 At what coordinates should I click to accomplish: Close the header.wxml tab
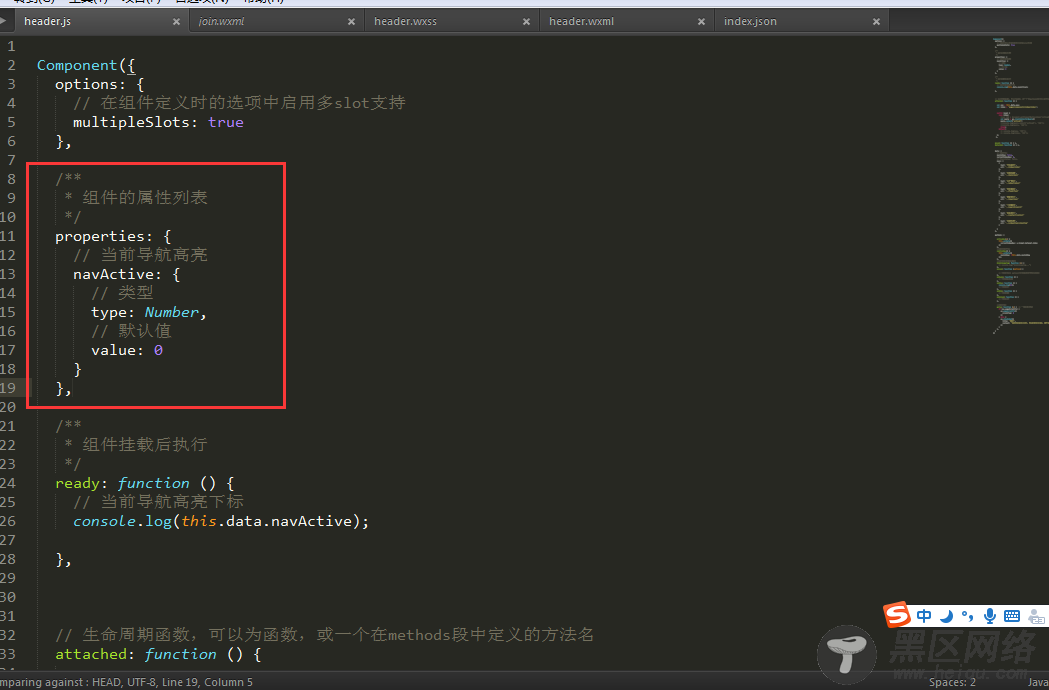[x=701, y=21]
